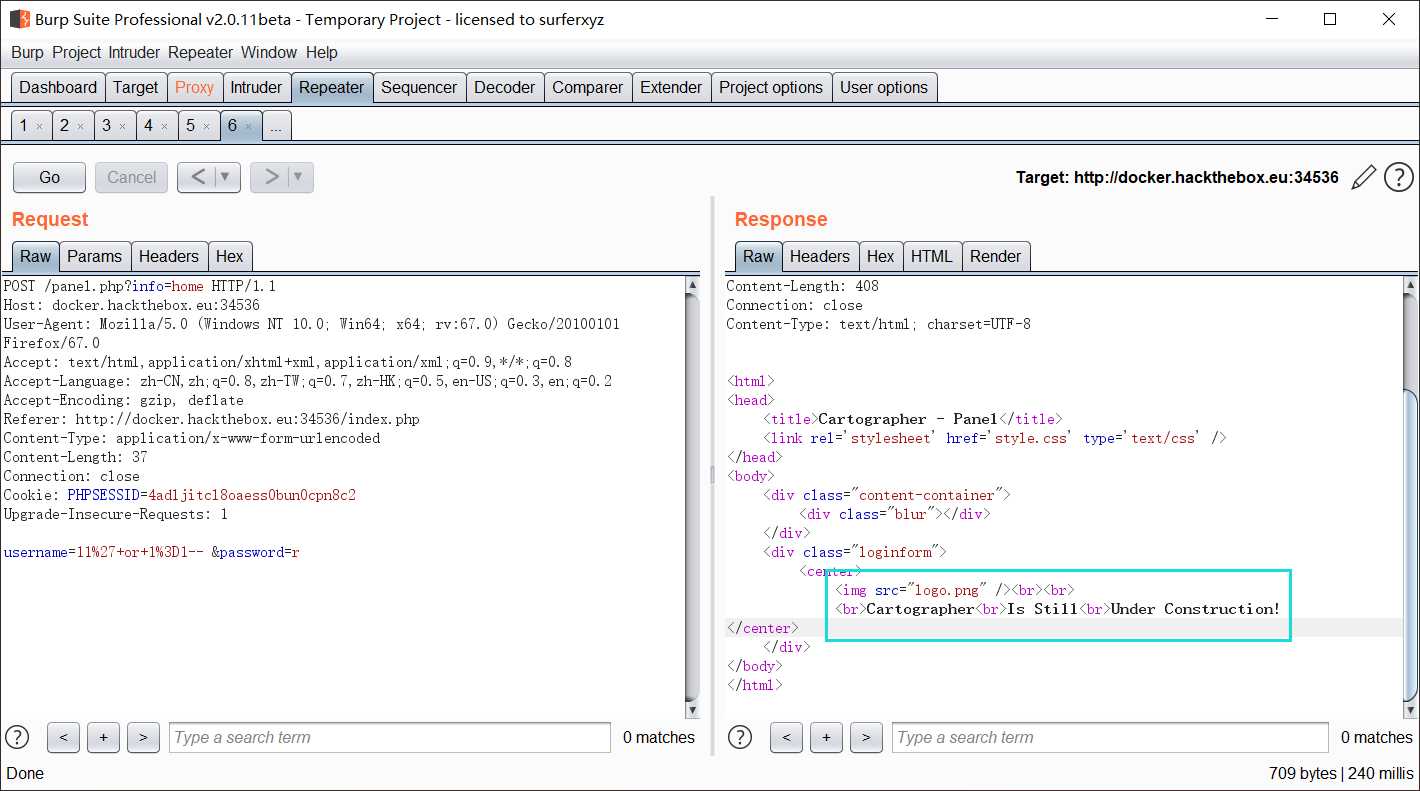
Task: Switch to the Dashboard tab
Action: click(x=58, y=87)
